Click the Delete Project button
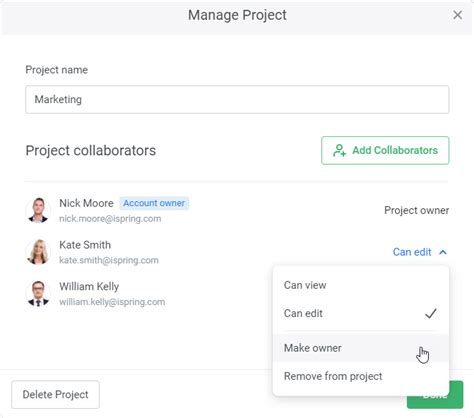Viewport: 474px width, 418px height. click(x=55, y=395)
